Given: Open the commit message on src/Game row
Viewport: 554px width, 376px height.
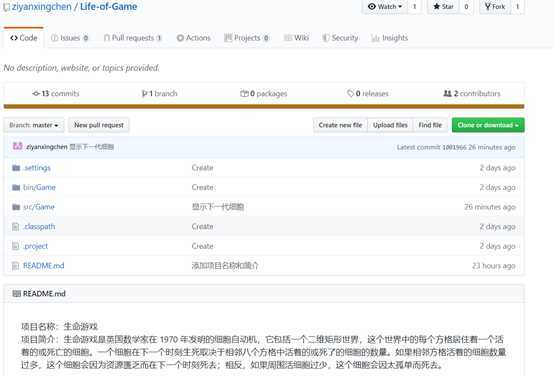Looking at the screenshot, I should [x=218, y=207].
